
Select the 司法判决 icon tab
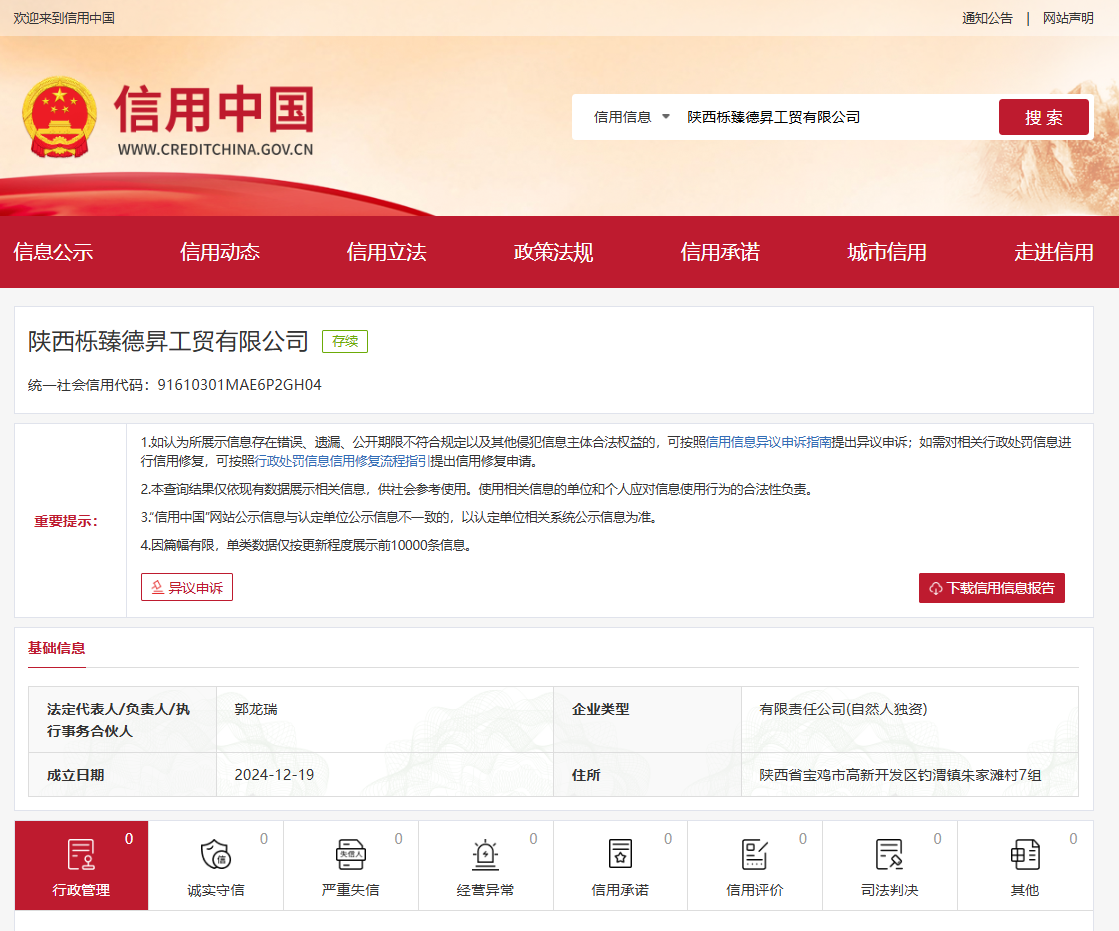coord(889,855)
